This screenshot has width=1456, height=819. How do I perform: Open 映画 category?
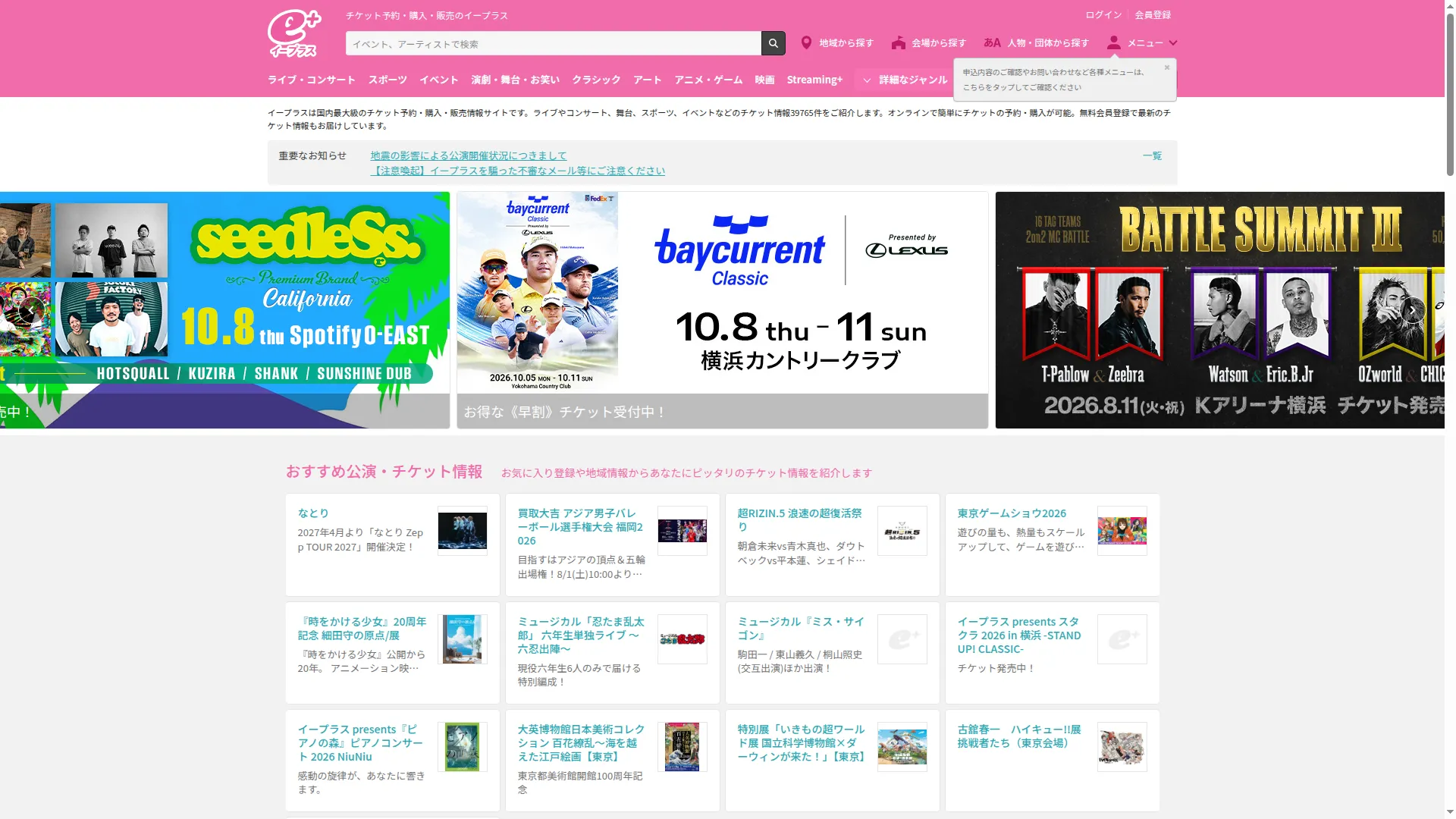point(764,80)
